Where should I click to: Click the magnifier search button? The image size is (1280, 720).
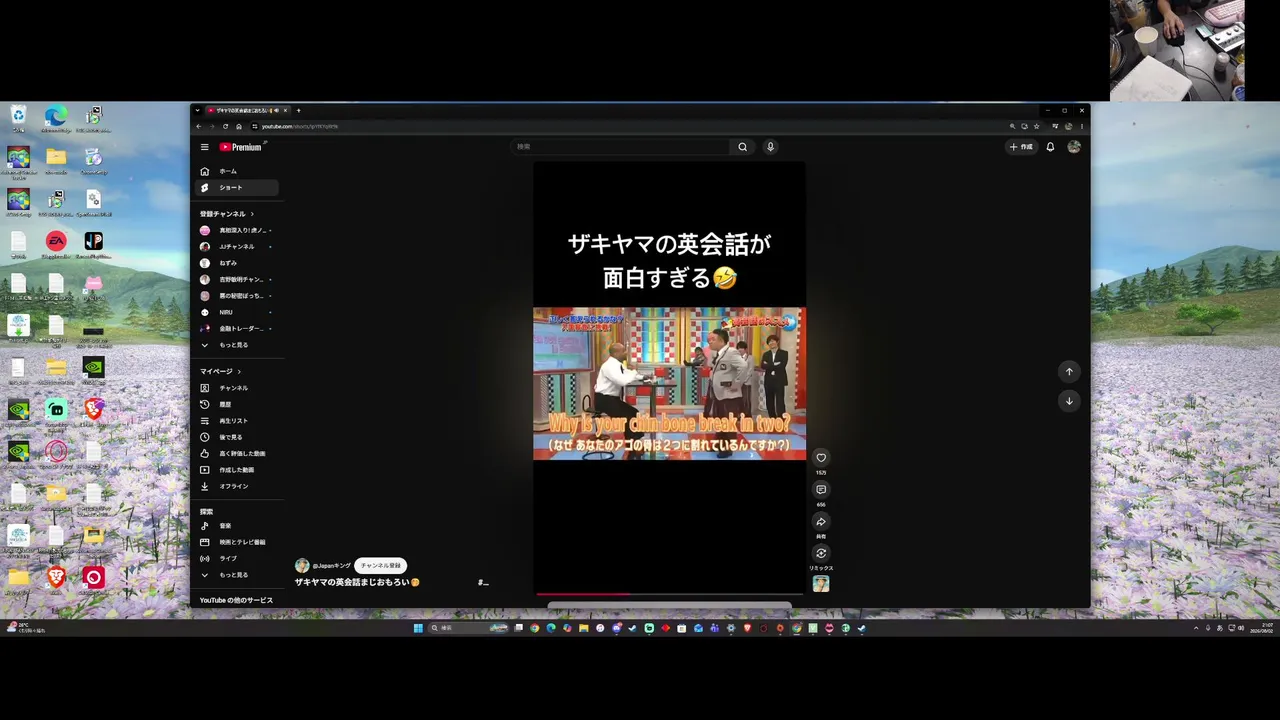pyautogui.click(x=743, y=147)
